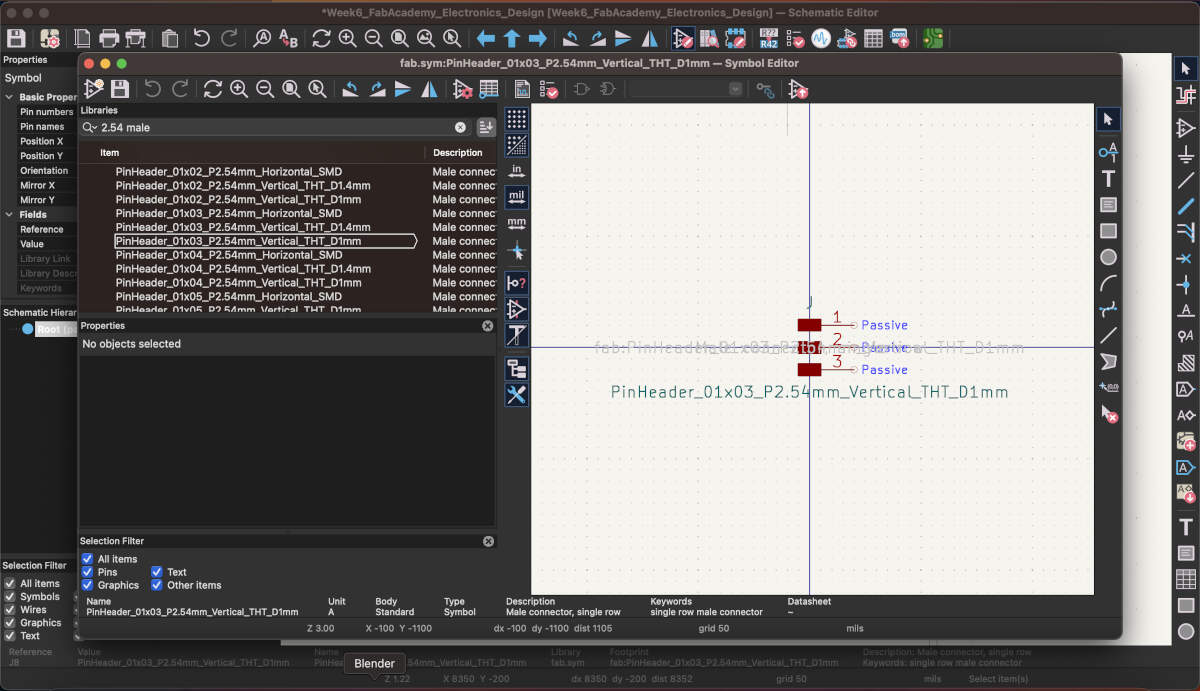
Task: Open the Symbol Library Browser in Schematic Editor
Action: 709,39
